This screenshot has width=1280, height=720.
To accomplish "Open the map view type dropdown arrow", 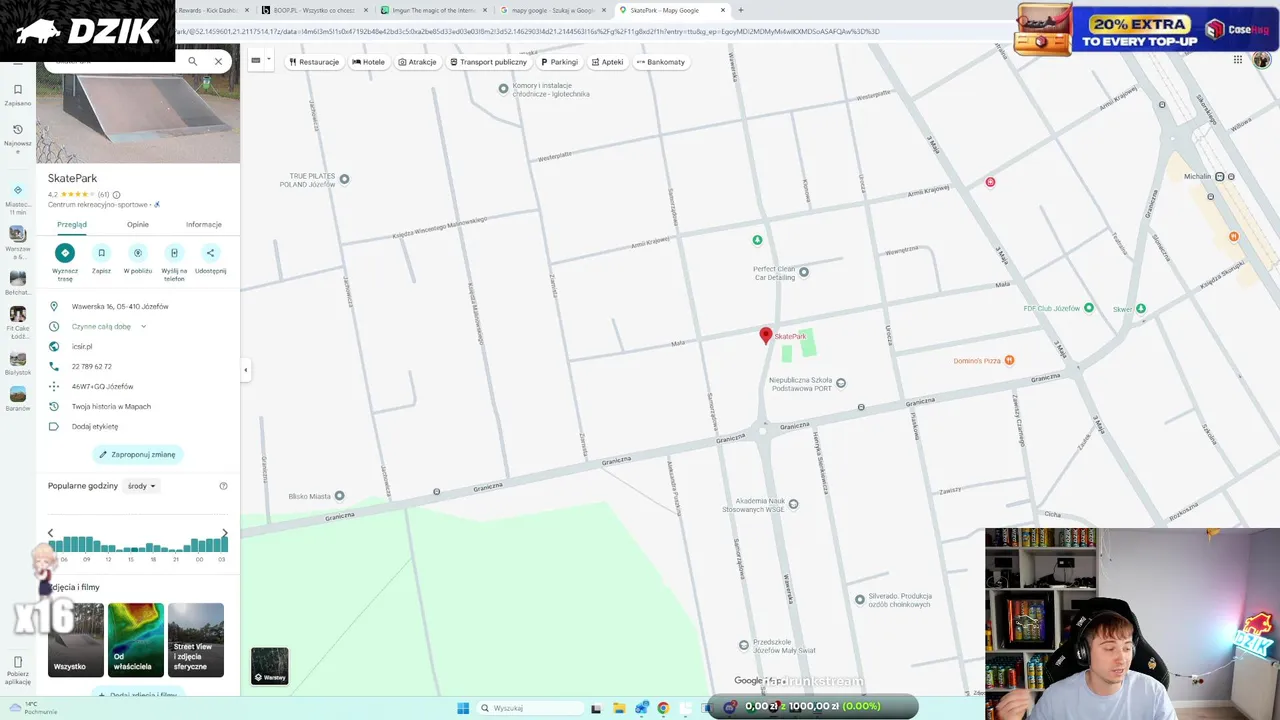I will click(x=268, y=61).
